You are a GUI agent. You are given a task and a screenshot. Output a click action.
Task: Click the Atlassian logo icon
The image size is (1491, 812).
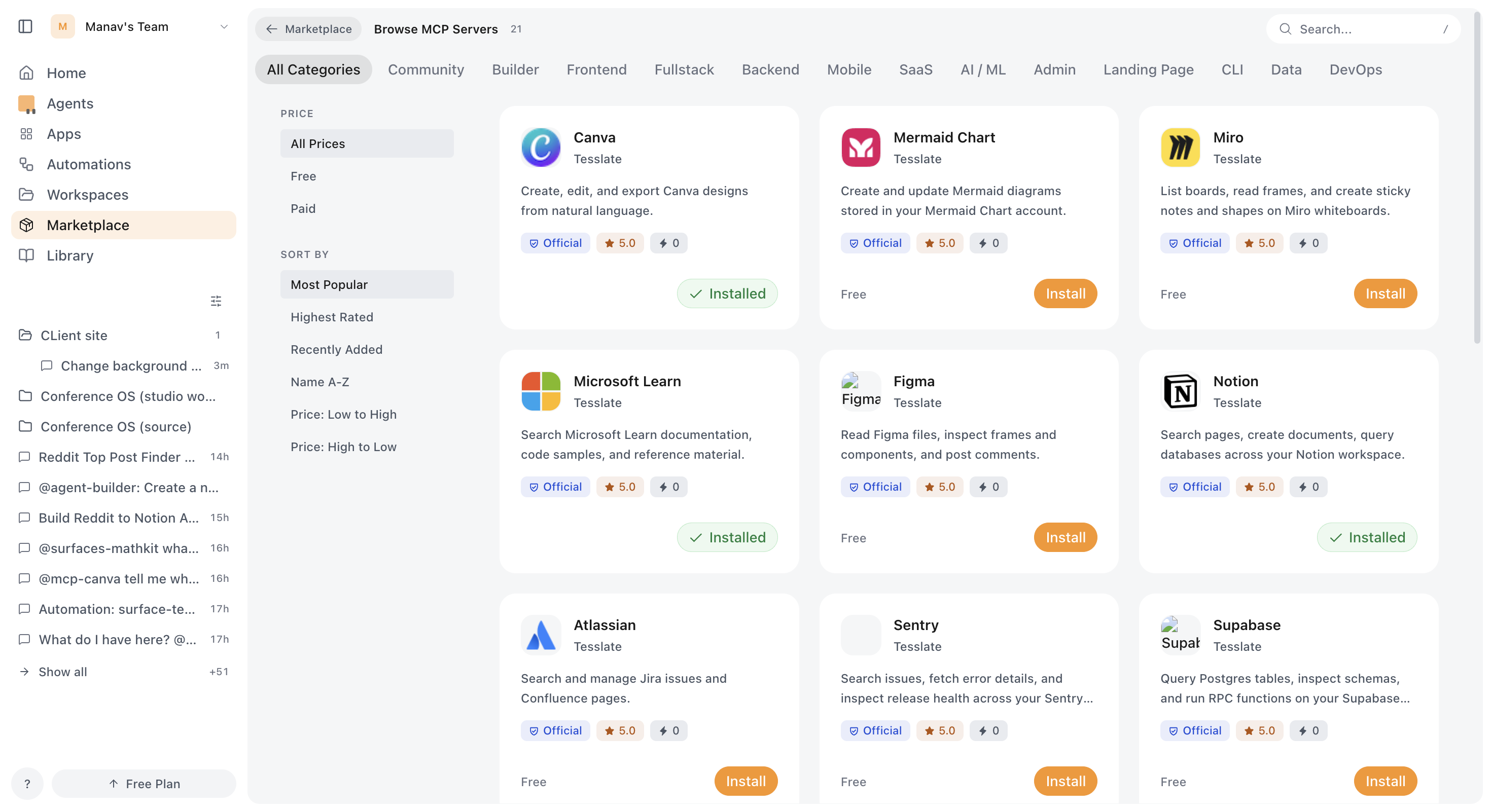541,635
